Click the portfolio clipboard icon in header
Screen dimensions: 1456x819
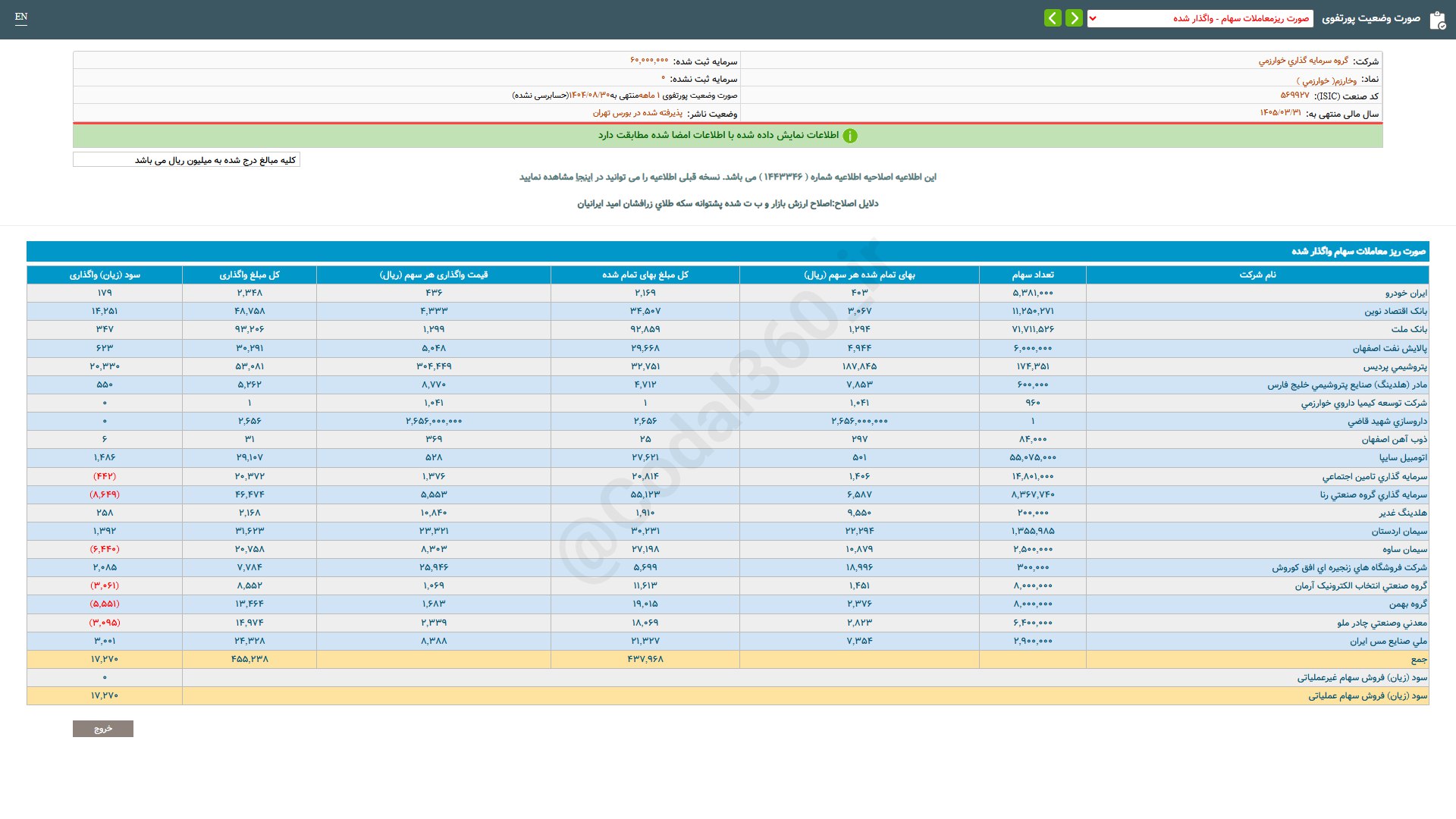coord(1437,20)
